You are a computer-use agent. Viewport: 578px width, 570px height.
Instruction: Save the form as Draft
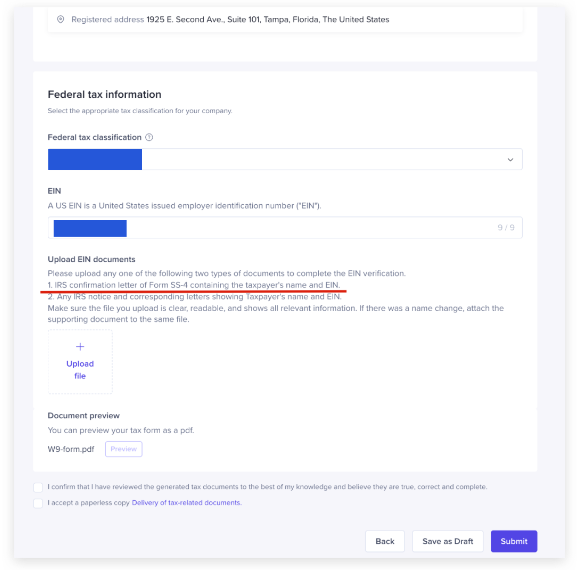[x=448, y=541]
